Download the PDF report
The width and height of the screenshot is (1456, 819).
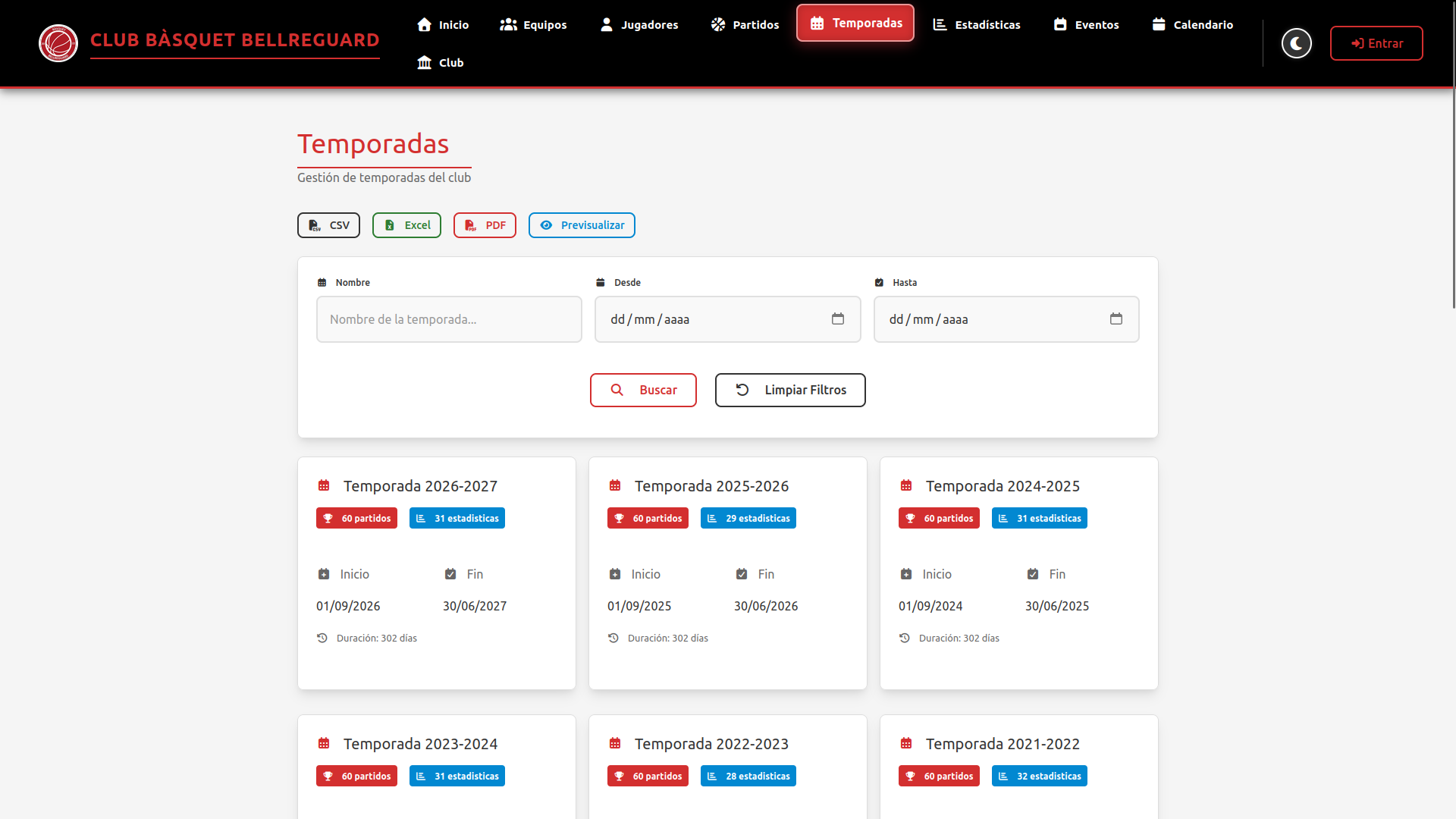coord(485,225)
